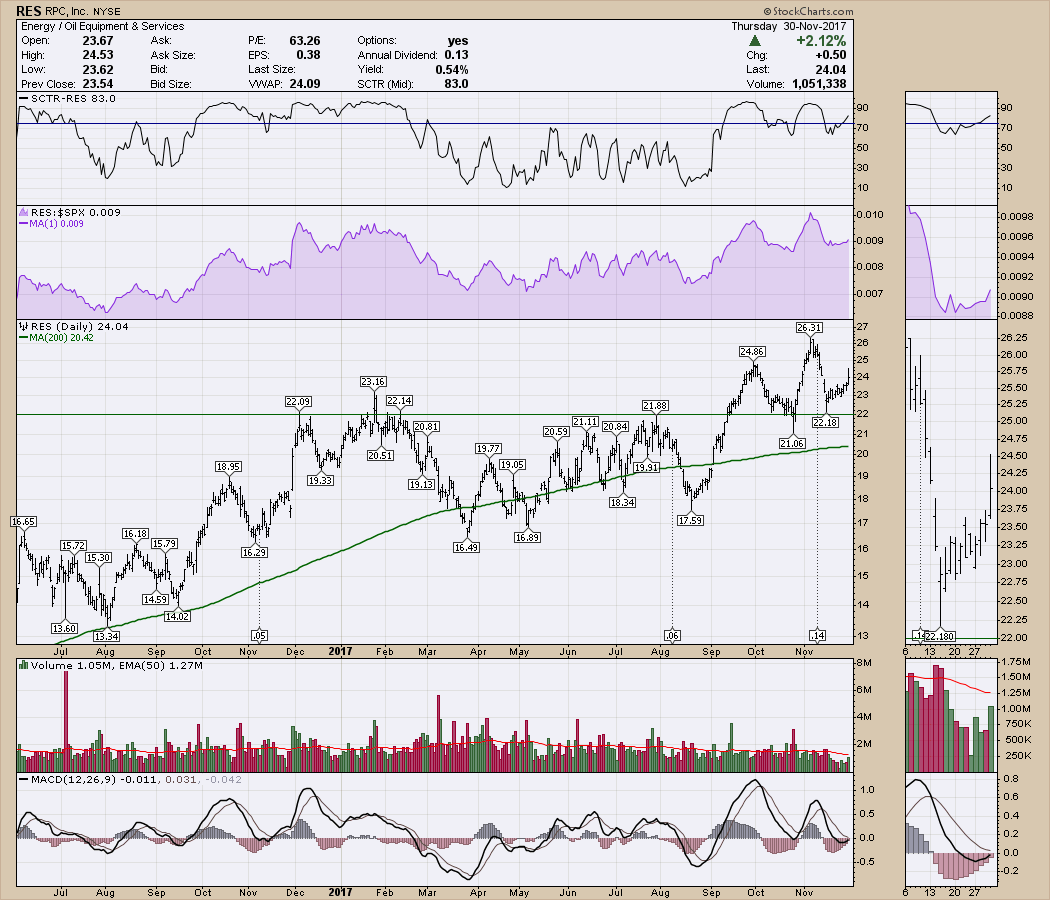Click the 21.88 price label
Screen dimensions: 1050x900
click(x=655, y=406)
